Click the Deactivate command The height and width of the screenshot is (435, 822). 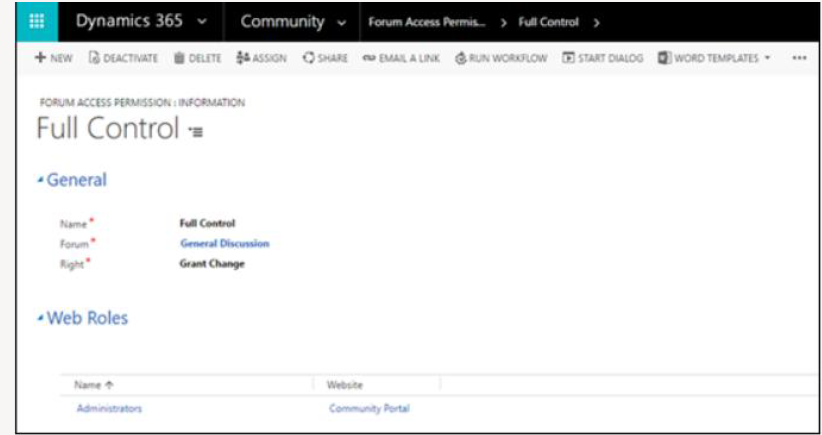(x=123, y=58)
